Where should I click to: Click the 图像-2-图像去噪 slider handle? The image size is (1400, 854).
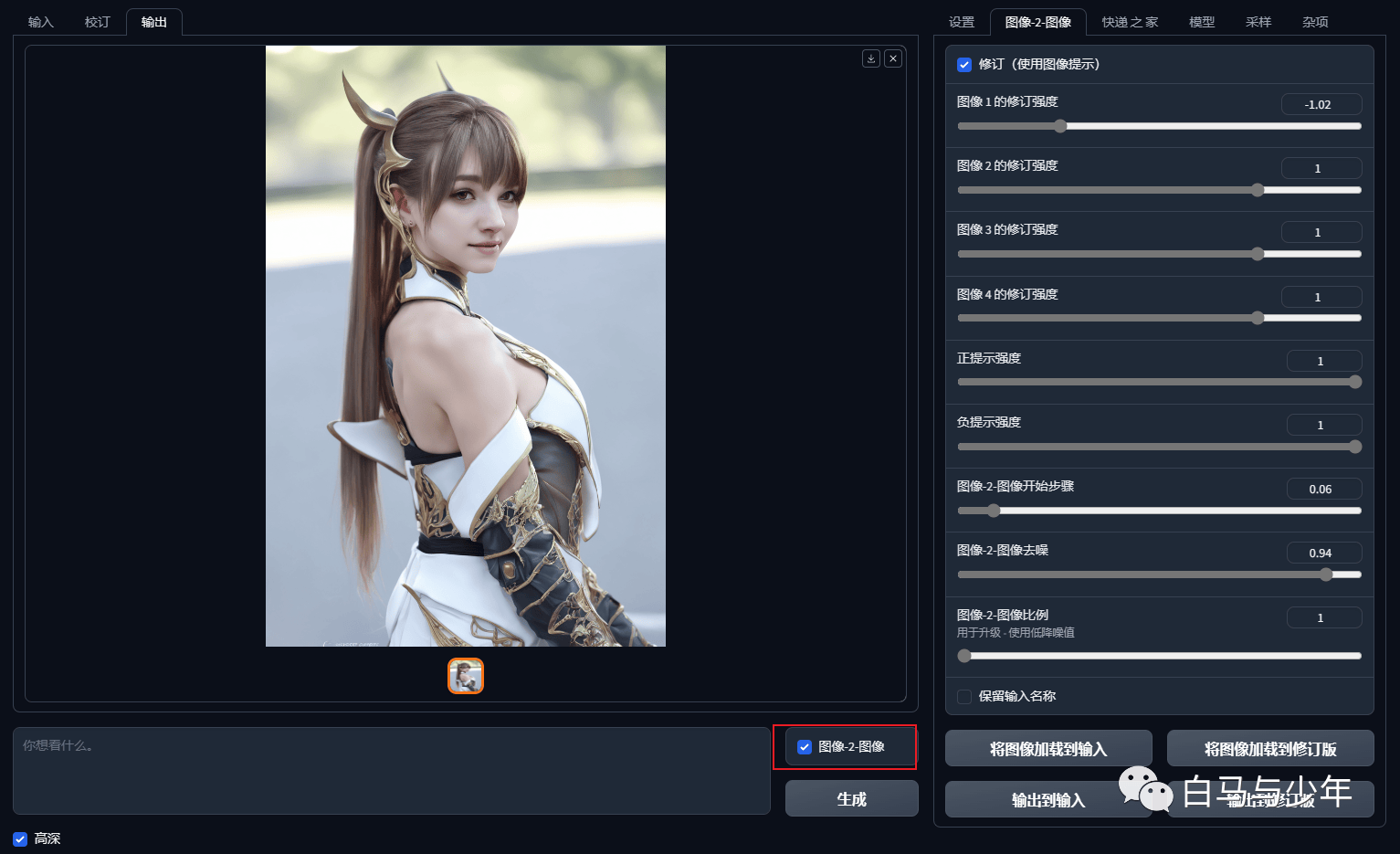[1326, 575]
